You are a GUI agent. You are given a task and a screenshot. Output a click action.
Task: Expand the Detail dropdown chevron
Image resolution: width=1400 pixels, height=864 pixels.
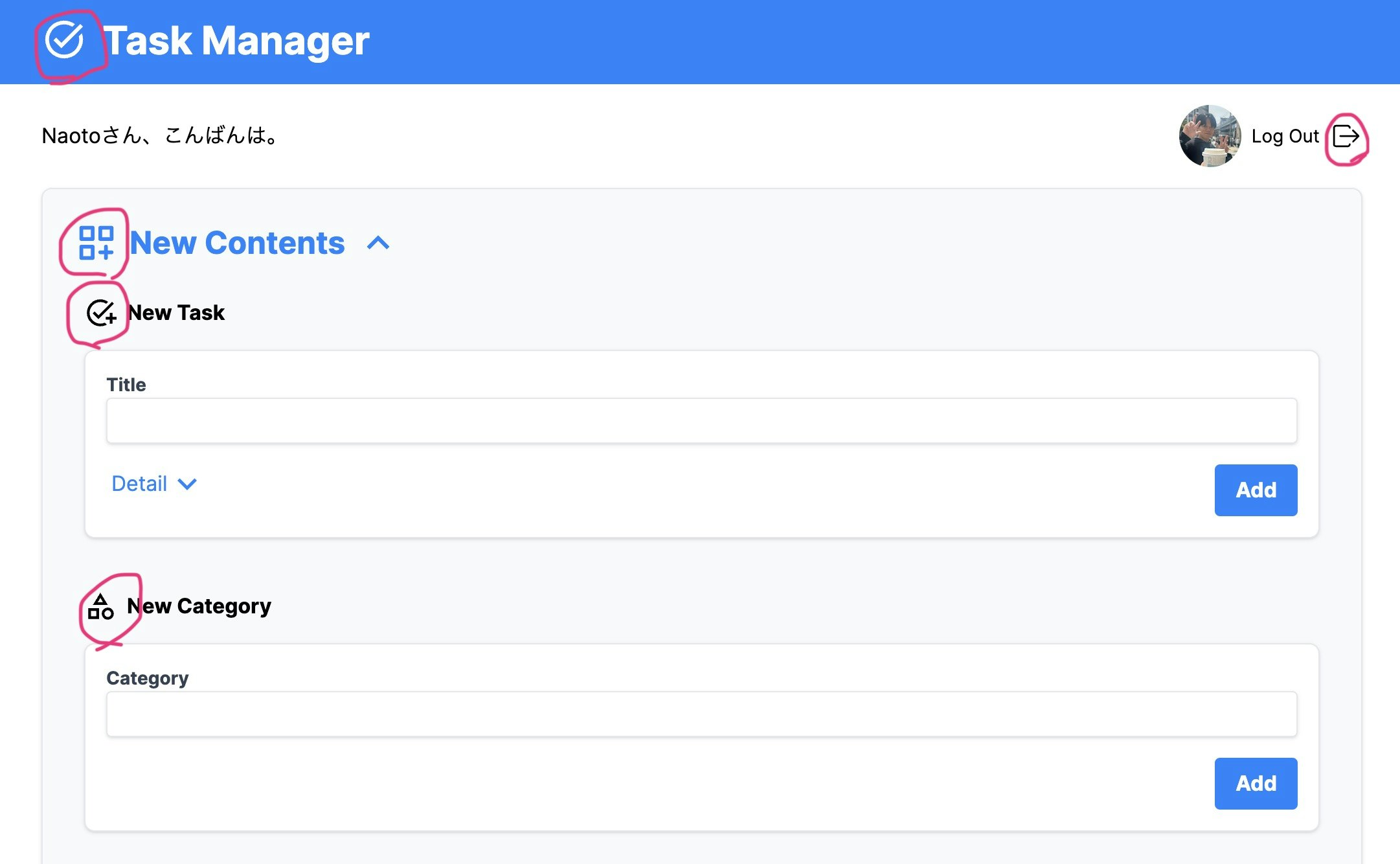pos(187,484)
